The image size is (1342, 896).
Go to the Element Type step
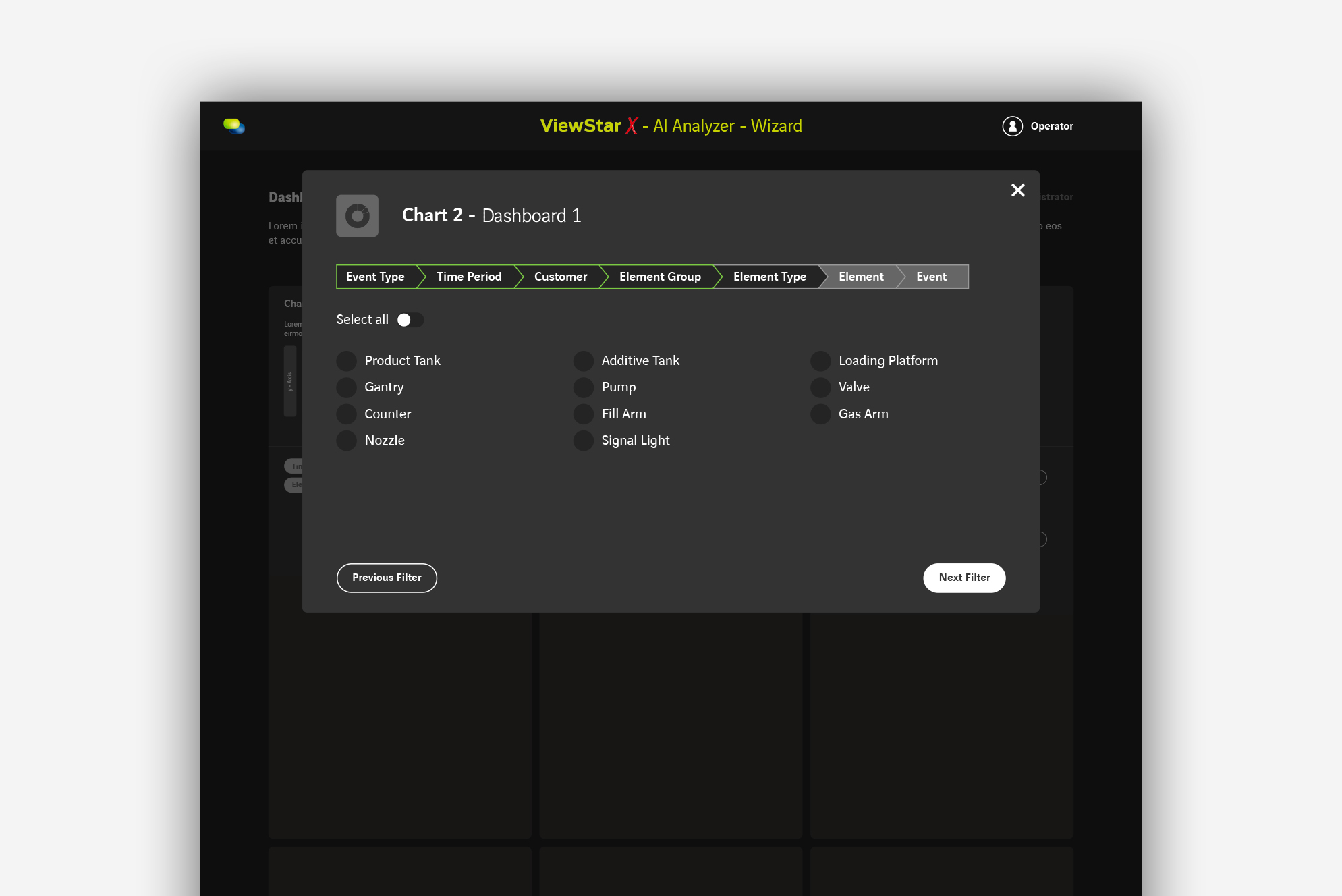(770, 277)
